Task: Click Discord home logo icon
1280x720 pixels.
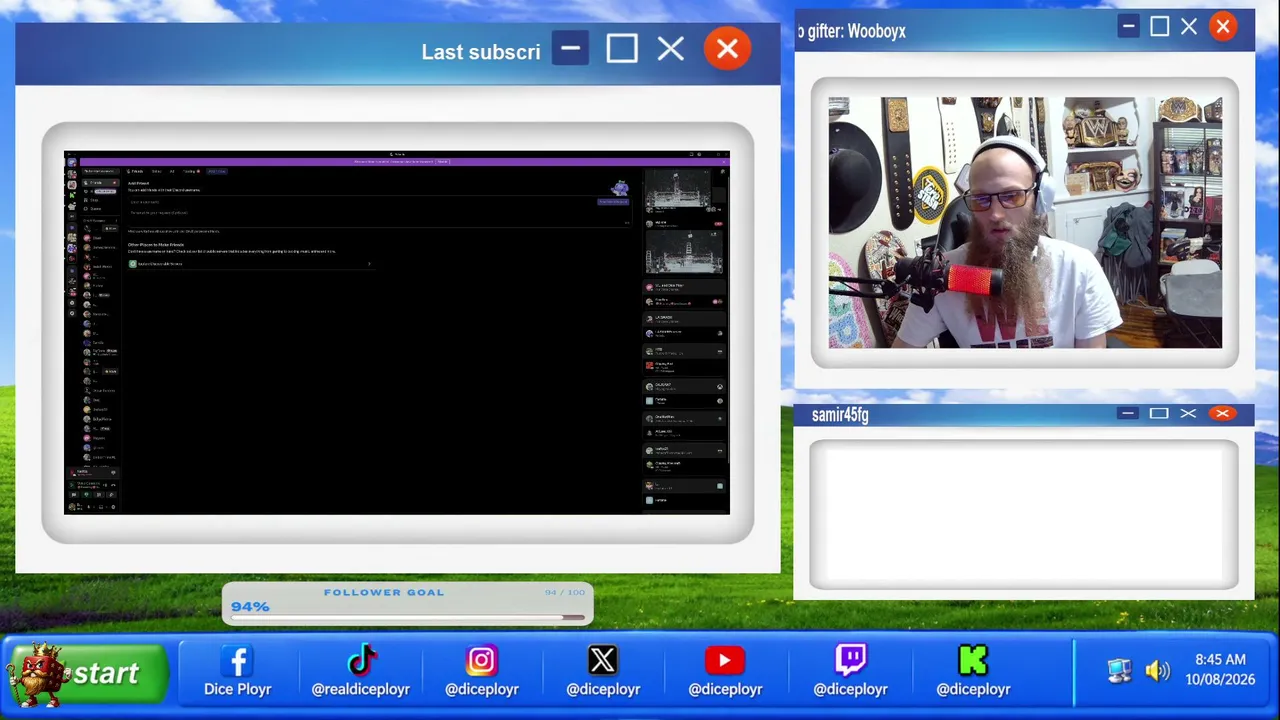Action: (72, 162)
